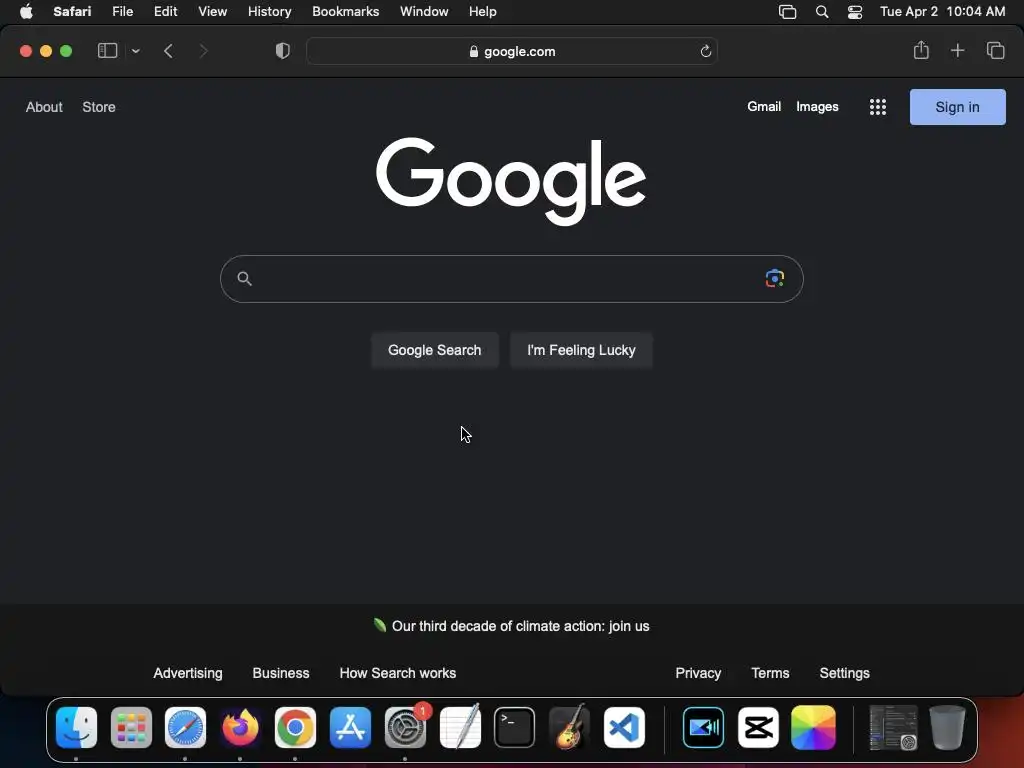The width and height of the screenshot is (1024, 768).
Task: Visit the About link
Action: (x=44, y=107)
